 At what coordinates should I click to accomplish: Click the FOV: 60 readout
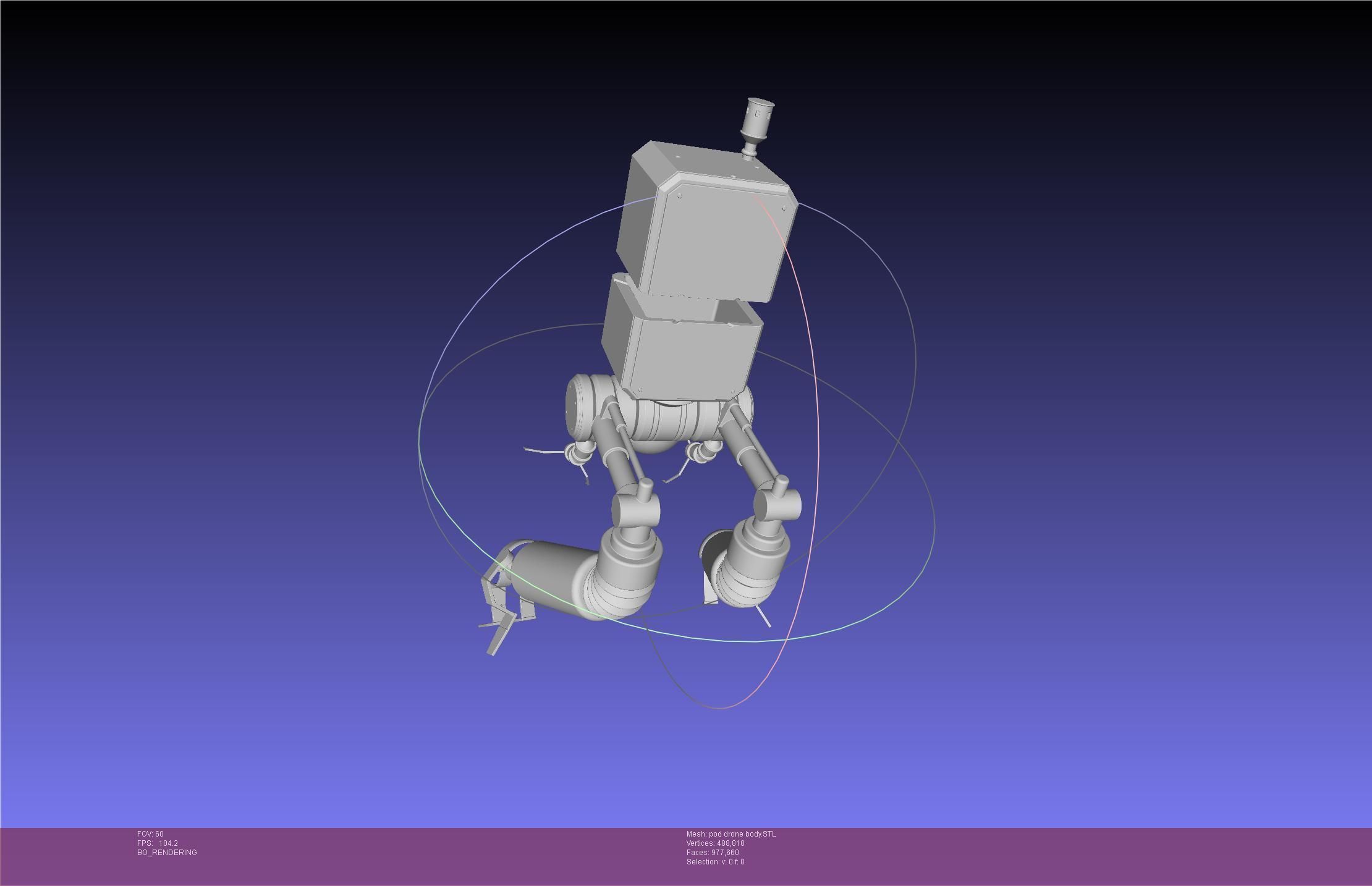(x=150, y=834)
